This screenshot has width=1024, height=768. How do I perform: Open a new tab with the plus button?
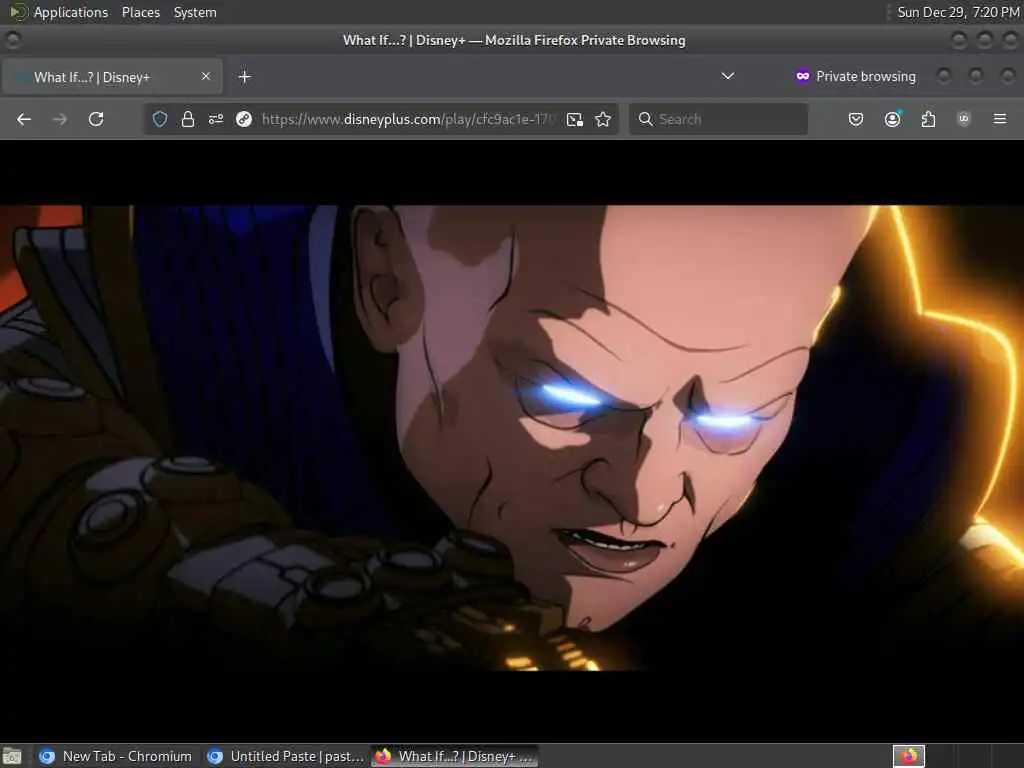tap(245, 77)
